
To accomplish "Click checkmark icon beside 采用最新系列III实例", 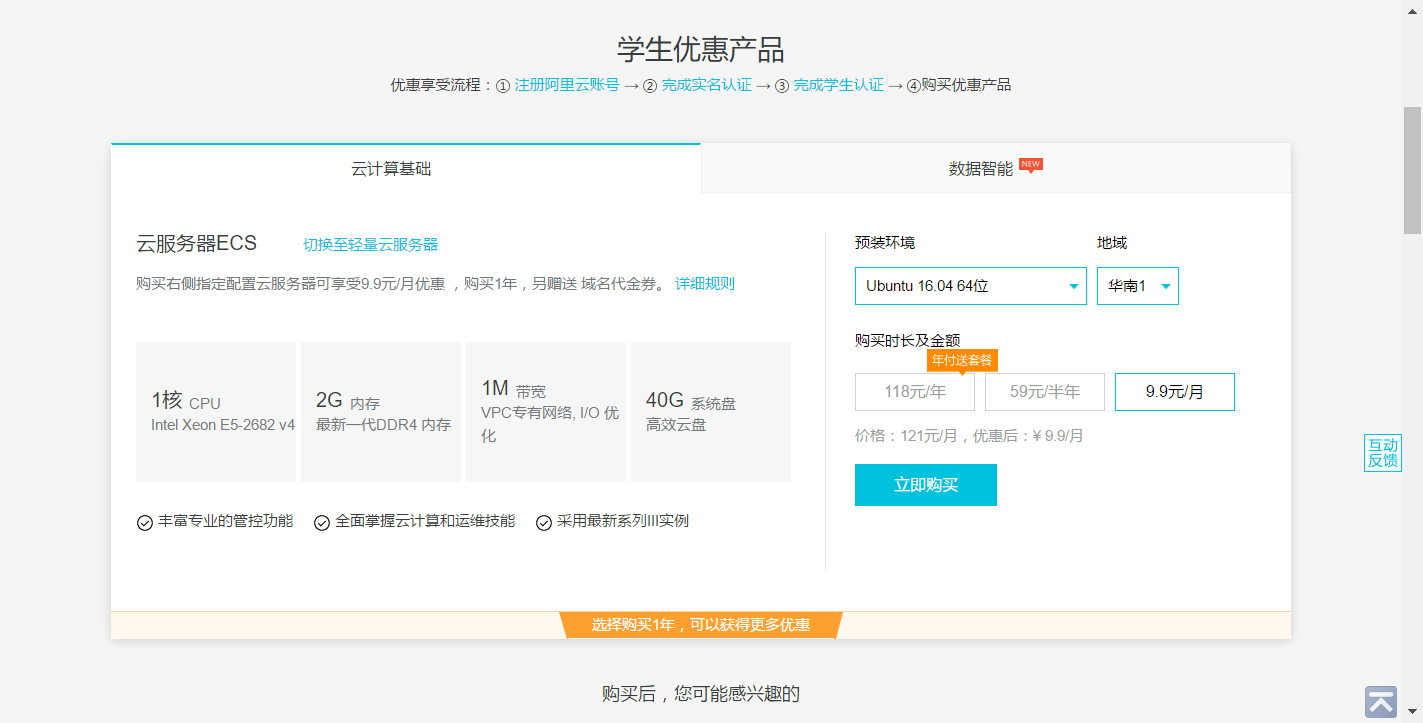I will coord(544,522).
